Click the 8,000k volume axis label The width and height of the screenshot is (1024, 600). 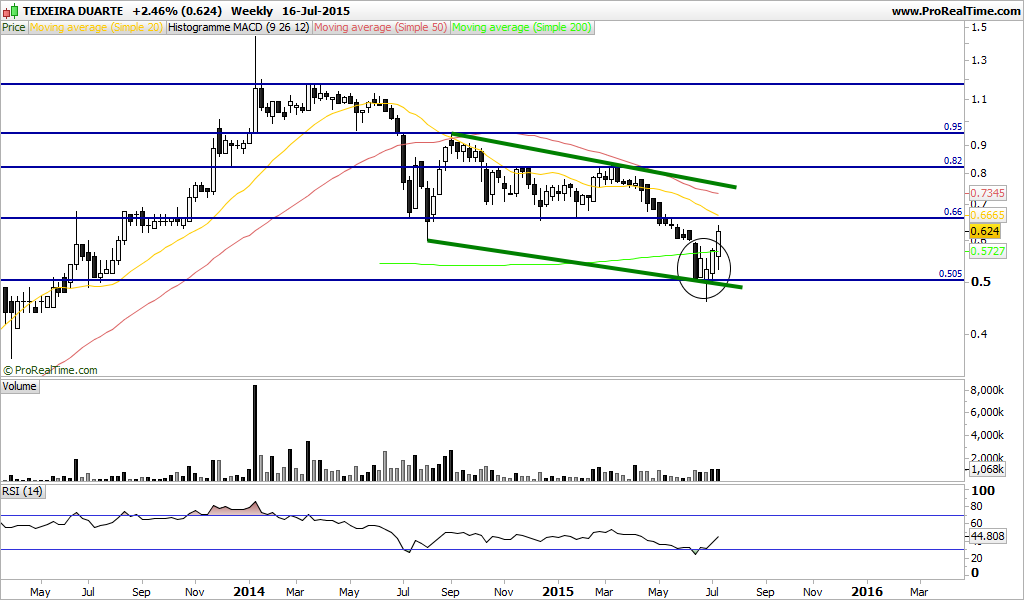point(987,390)
